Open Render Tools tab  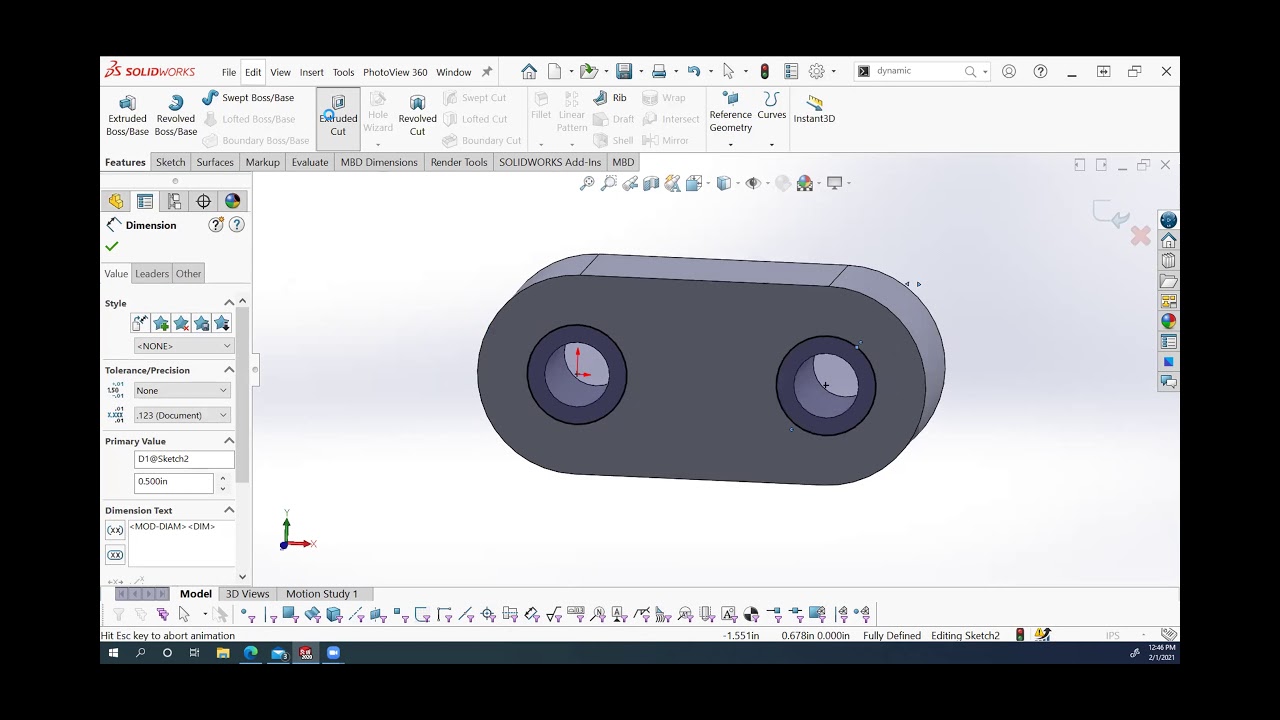pyautogui.click(x=459, y=162)
